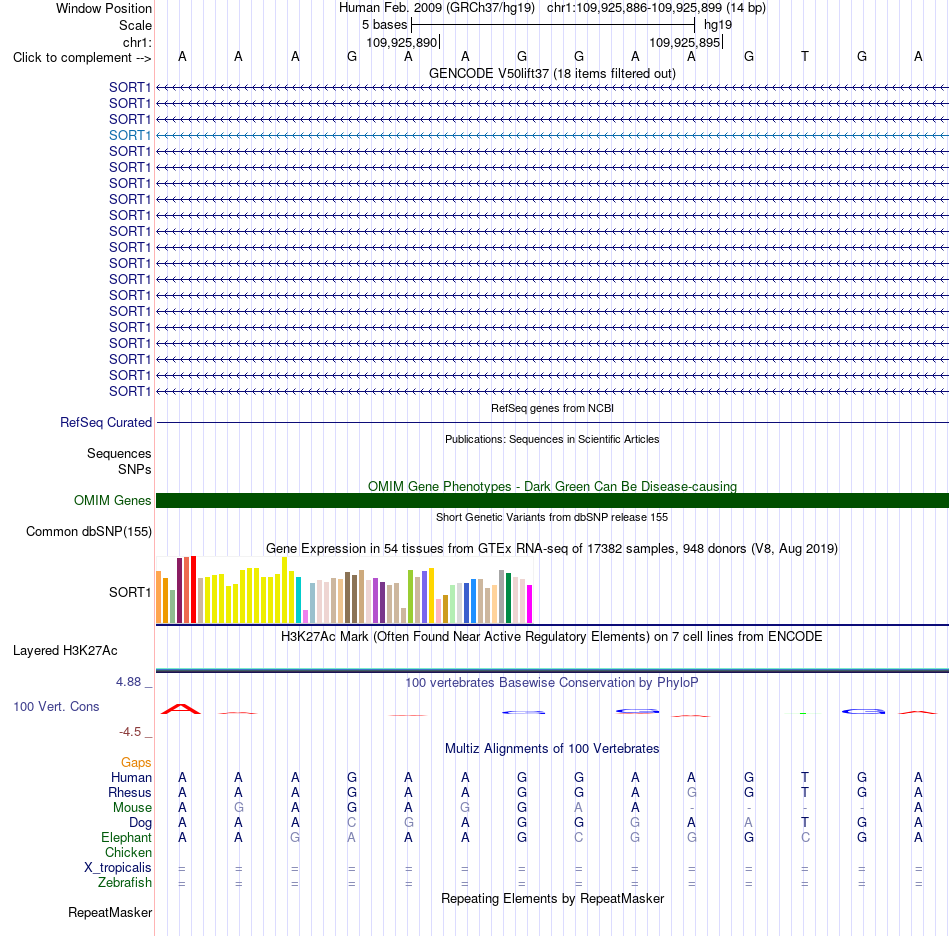Click the '5 bases' scale bar label

point(385,25)
